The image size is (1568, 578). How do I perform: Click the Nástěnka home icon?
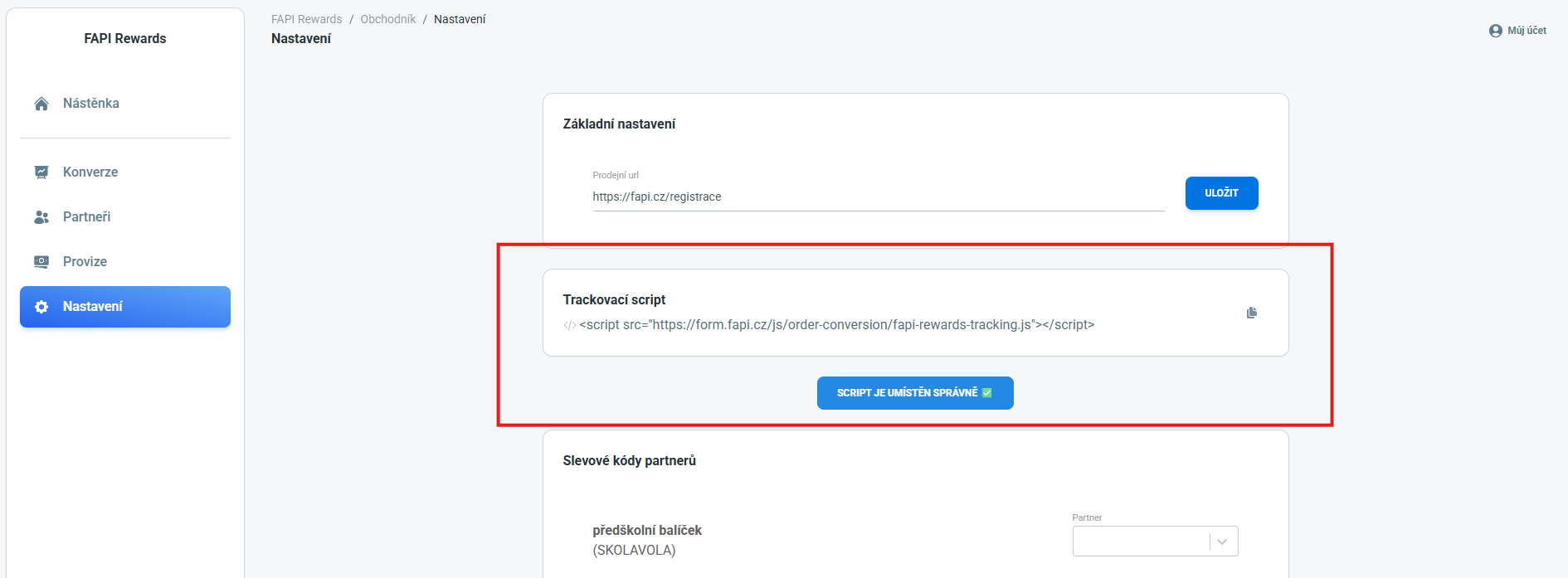pyautogui.click(x=41, y=104)
